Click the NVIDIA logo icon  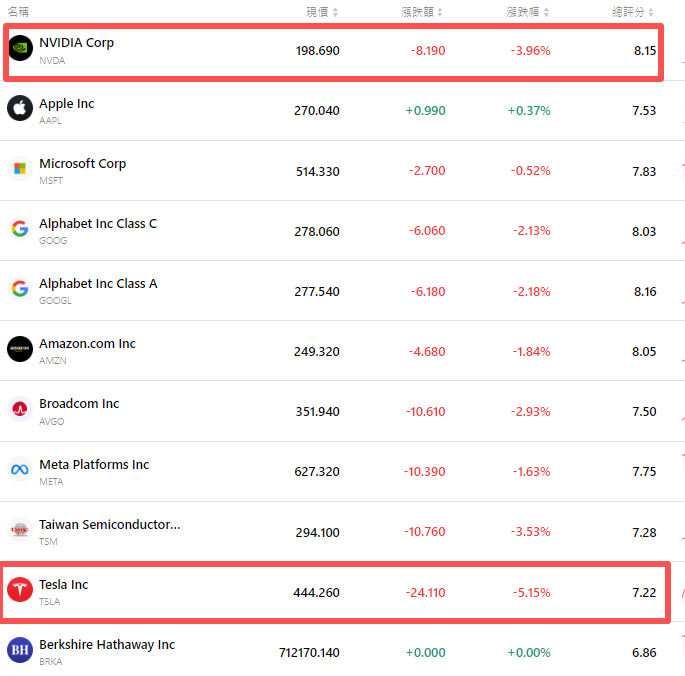(x=20, y=48)
